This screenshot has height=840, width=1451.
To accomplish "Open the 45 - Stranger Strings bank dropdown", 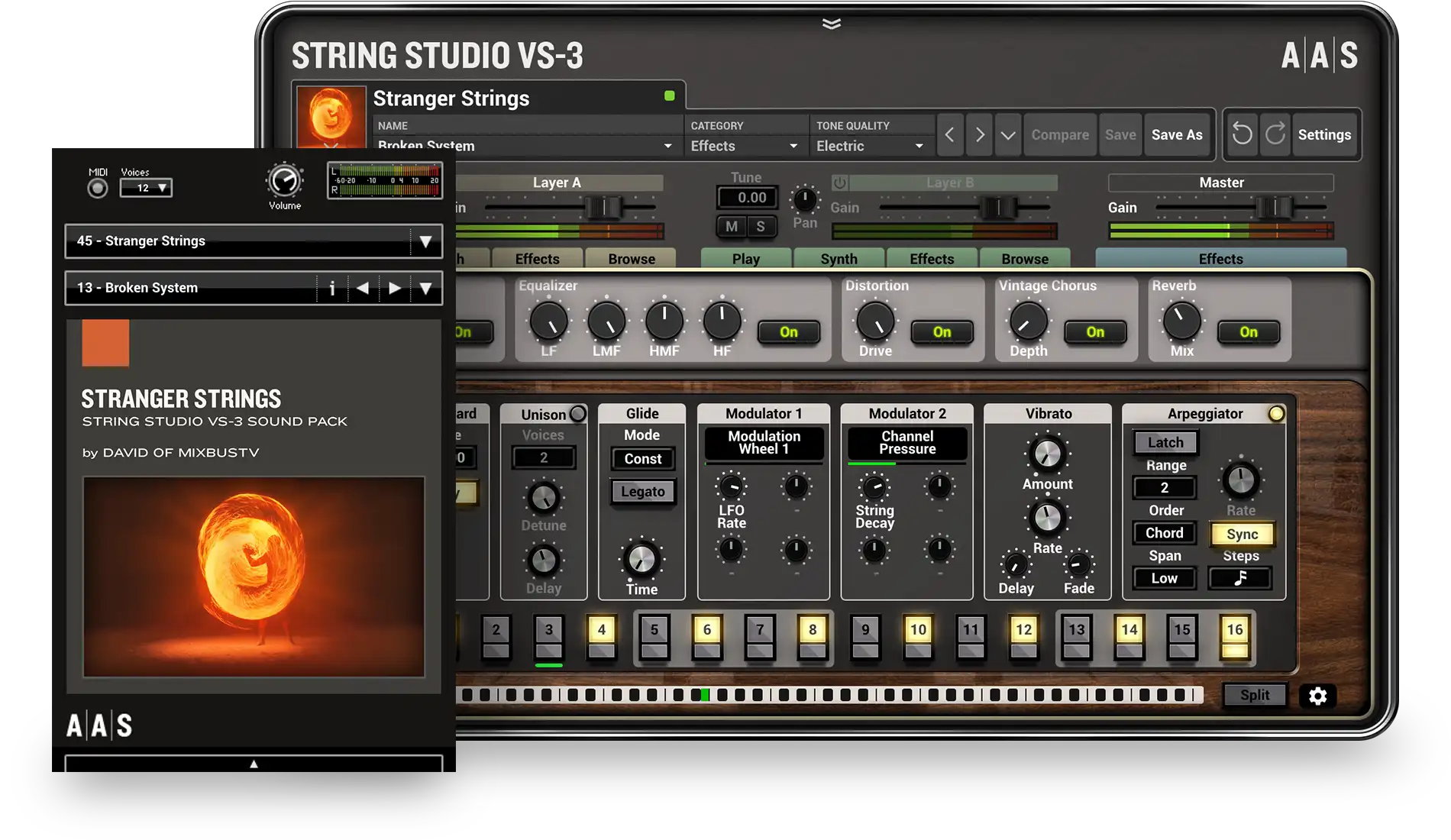I will [x=425, y=241].
